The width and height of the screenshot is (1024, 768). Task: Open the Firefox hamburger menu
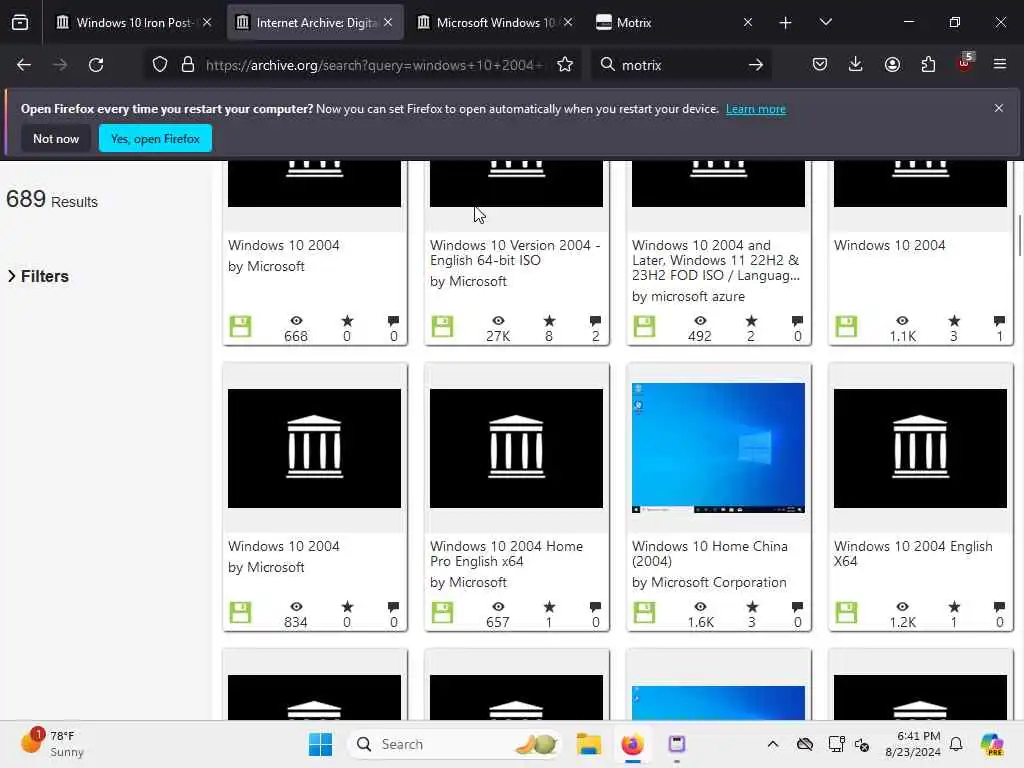pyautogui.click(x=1000, y=65)
